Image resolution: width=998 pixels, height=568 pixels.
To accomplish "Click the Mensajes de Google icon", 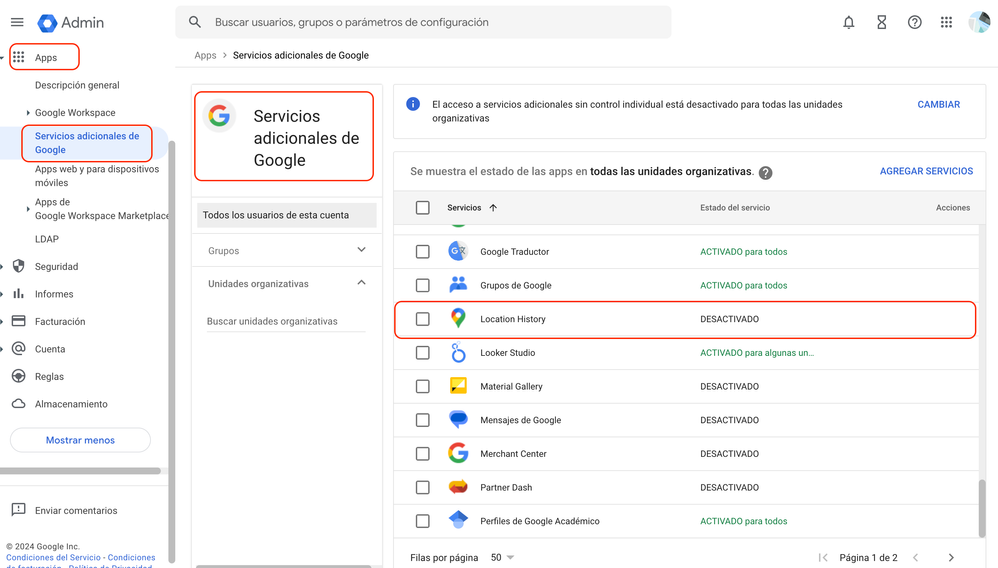I will (x=458, y=420).
